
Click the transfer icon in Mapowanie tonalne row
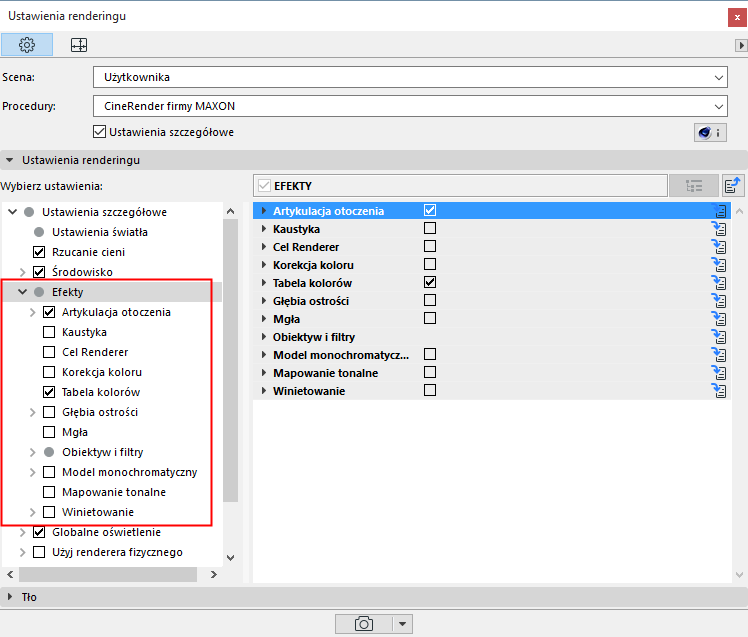[719, 373]
